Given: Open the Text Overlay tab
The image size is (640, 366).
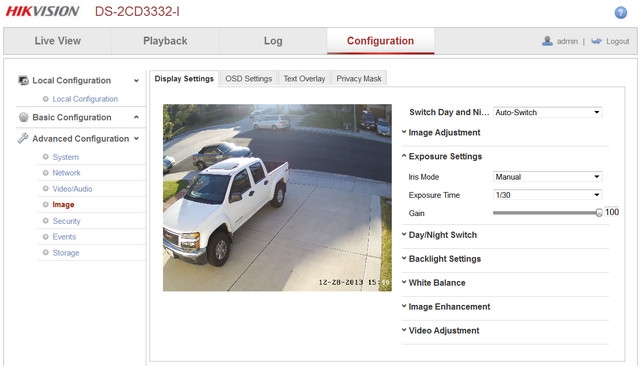Looking at the screenshot, I should (304, 78).
